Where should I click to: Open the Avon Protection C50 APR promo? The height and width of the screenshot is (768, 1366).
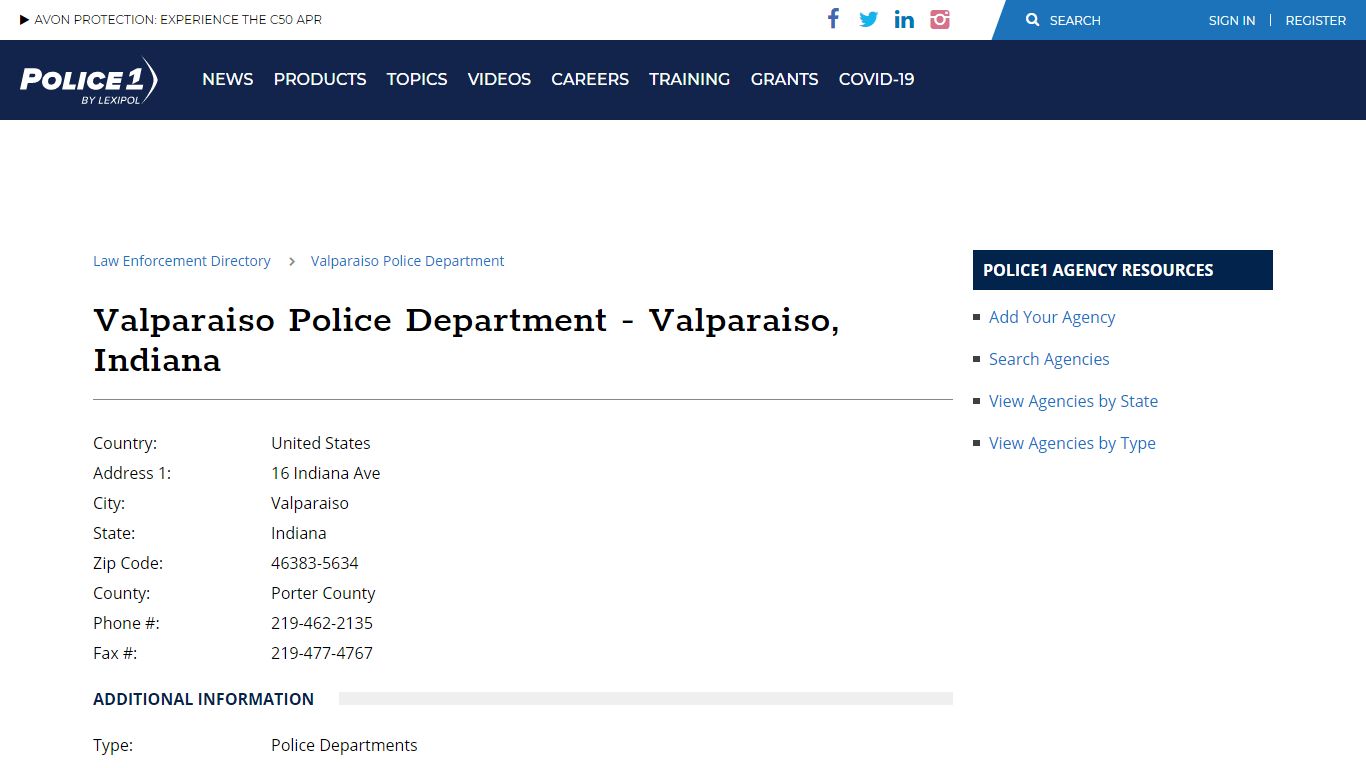[171, 19]
